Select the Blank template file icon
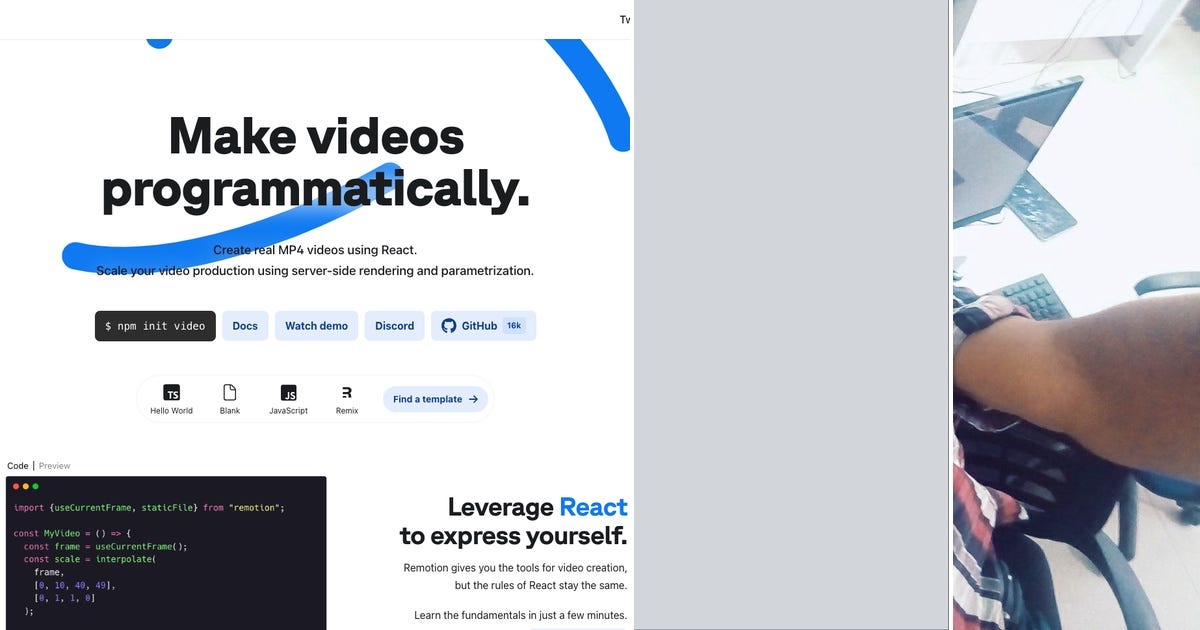1200x630 pixels. 230,393
